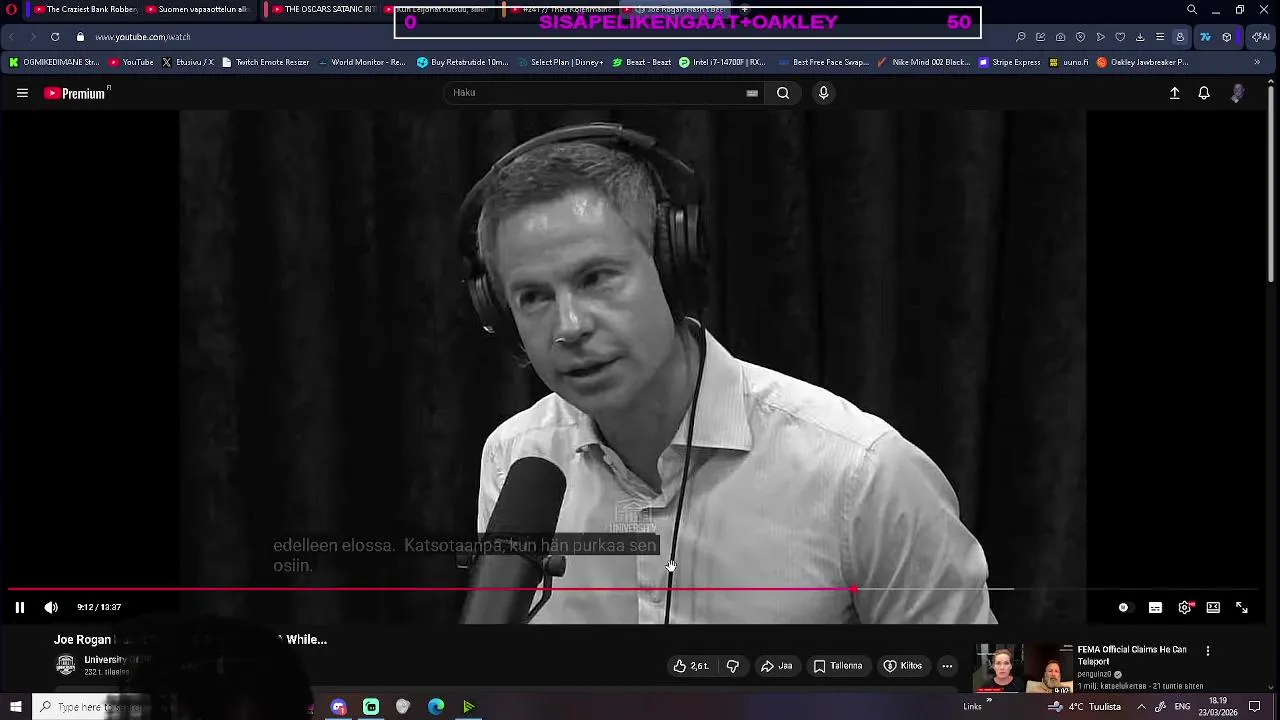
Task: Open the World Monitor bookmark
Action: [x=361, y=62]
